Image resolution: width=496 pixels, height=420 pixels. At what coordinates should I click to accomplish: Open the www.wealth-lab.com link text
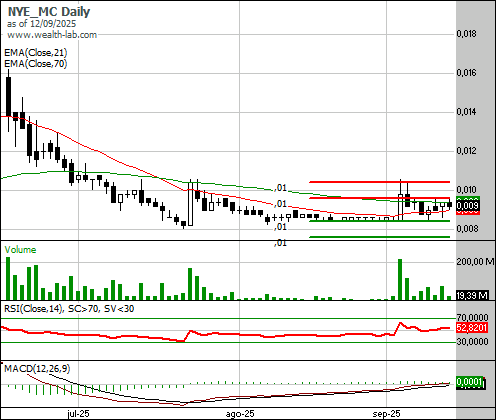point(52,35)
